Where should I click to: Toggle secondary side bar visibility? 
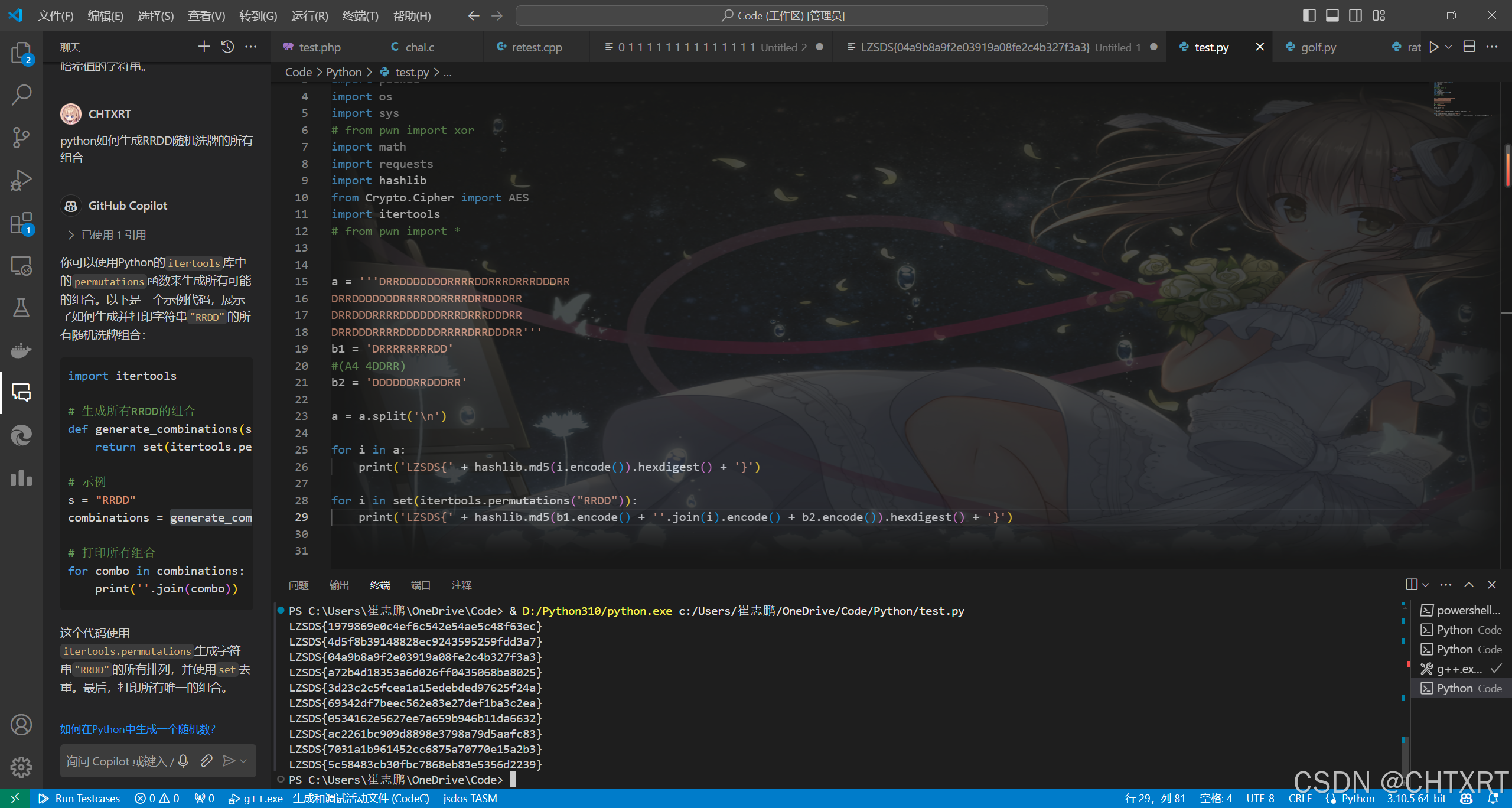tap(1355, 16)
